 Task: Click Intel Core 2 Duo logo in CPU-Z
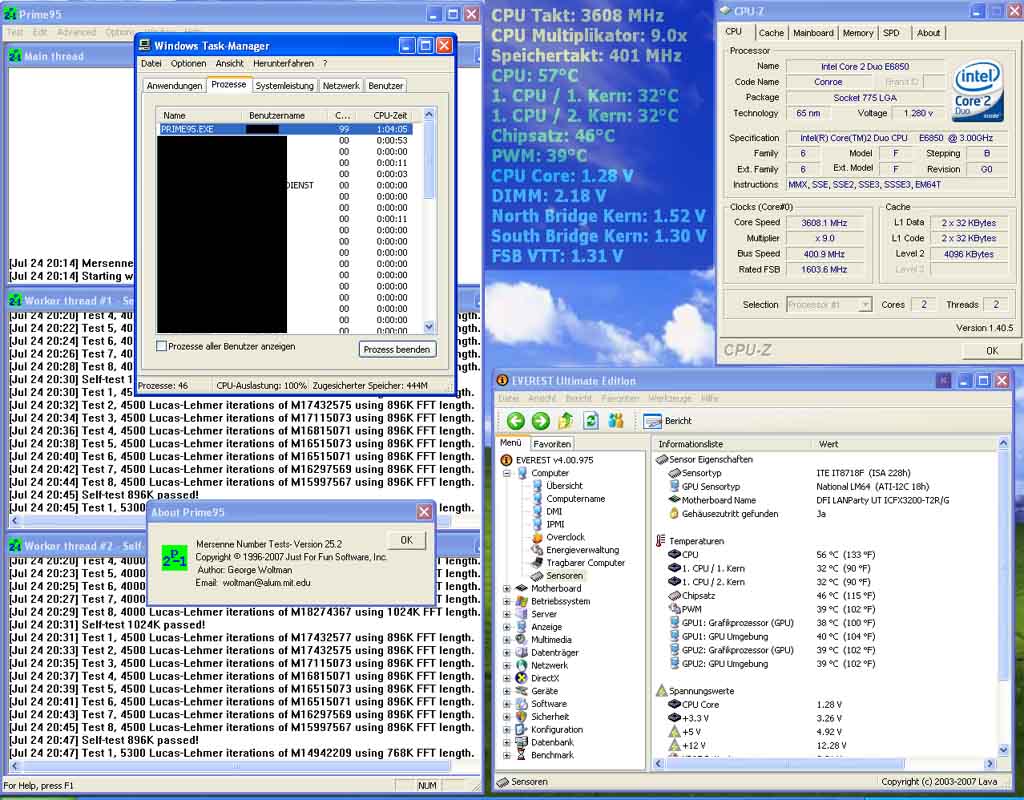click(977, 90)
